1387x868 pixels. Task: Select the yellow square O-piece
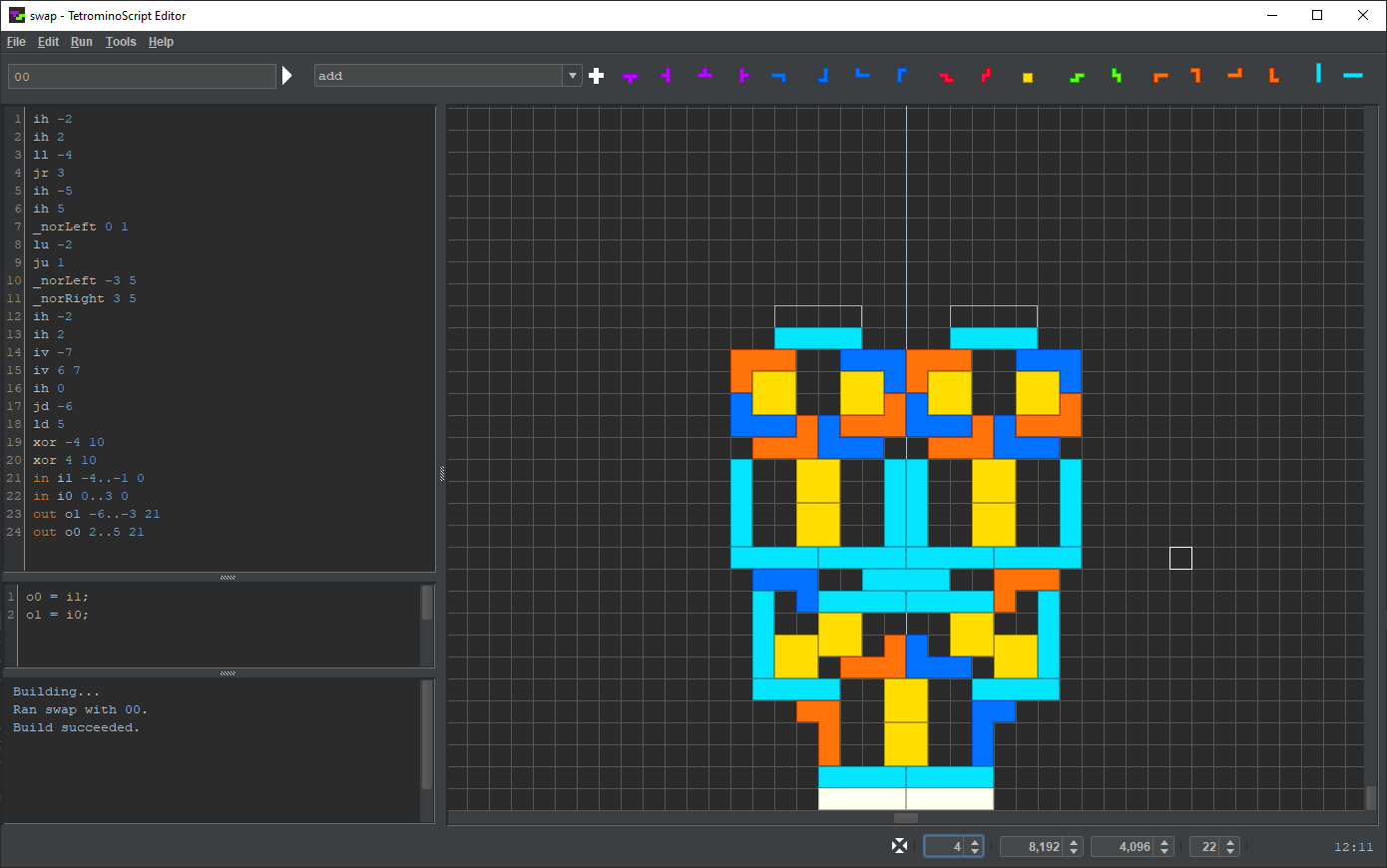pyautogui.click(x=1028, y=78)
